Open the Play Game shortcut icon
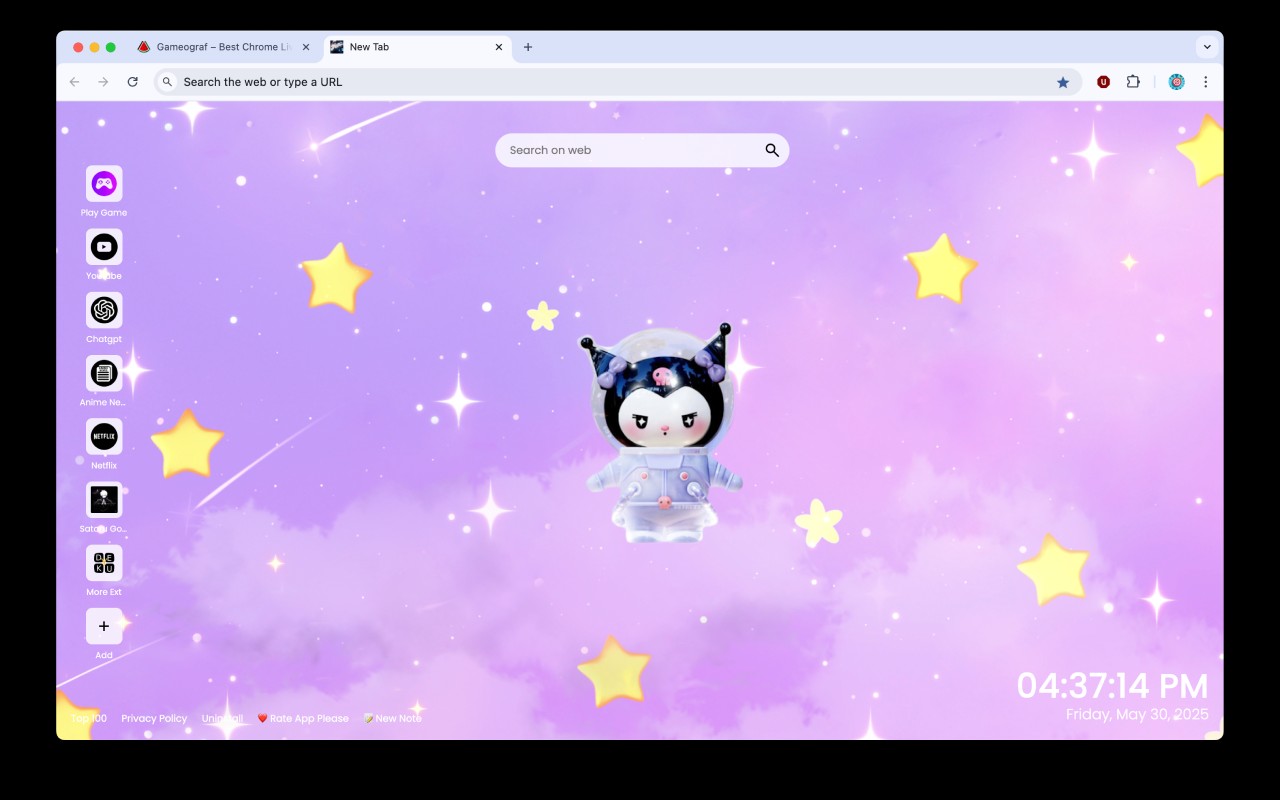This screenshot has width=1280, height=800. click(x=104, y=184)
